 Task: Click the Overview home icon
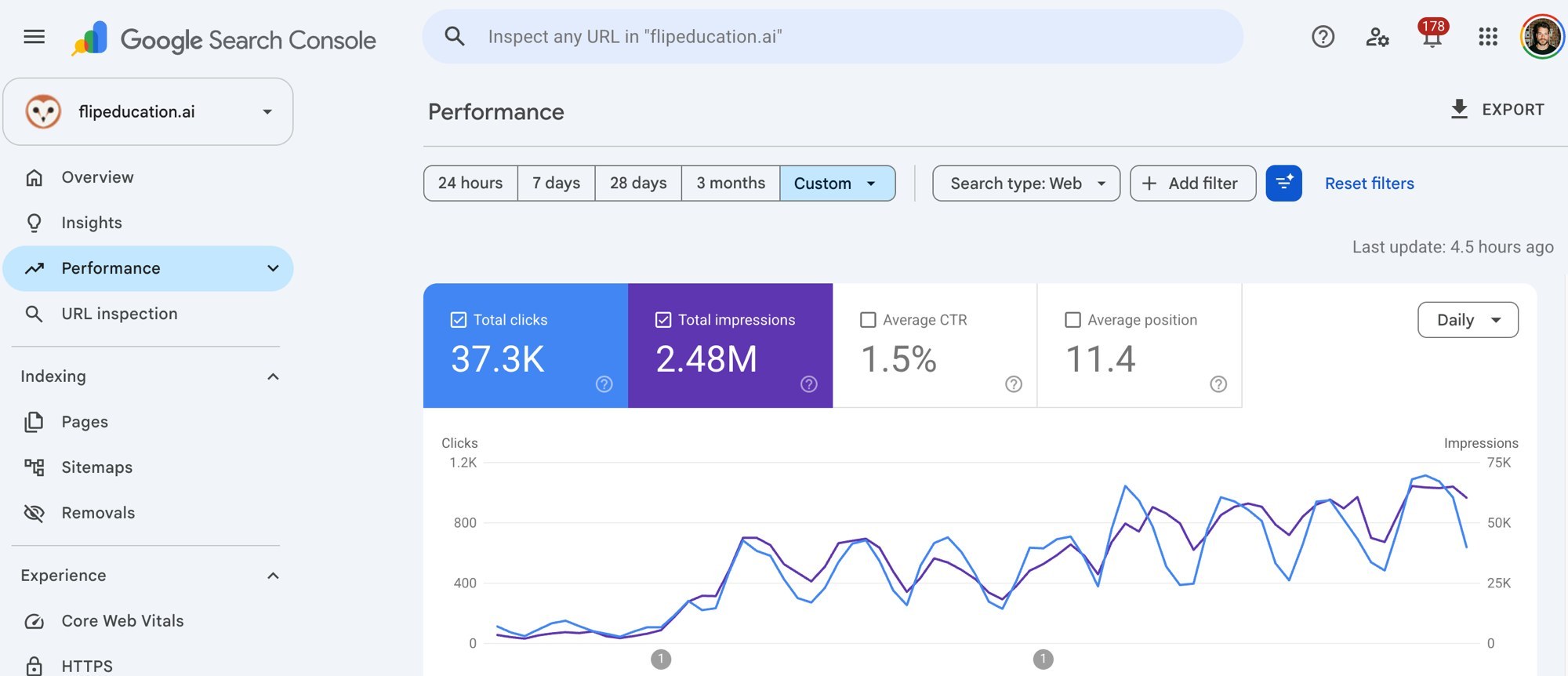point(34,177)
